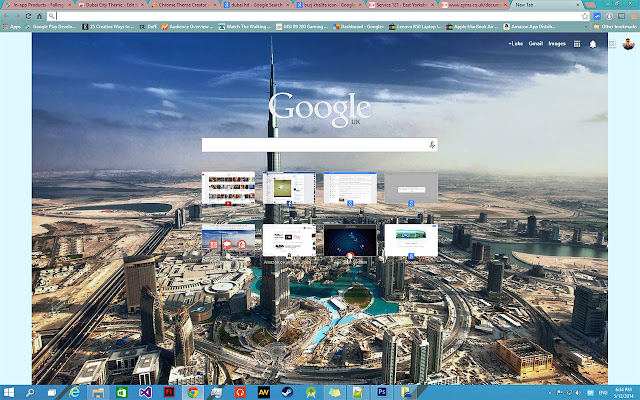Image resolution: width=640 pixels, height=400 pixels.
Task: Open Adobe Flash from the taskbar
Action: 169,392
